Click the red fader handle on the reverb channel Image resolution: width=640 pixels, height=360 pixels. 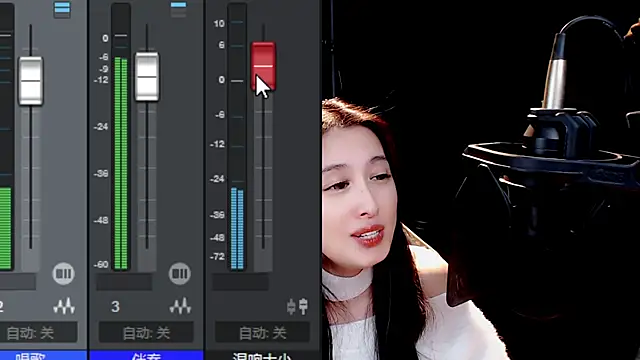click(263, 66)
